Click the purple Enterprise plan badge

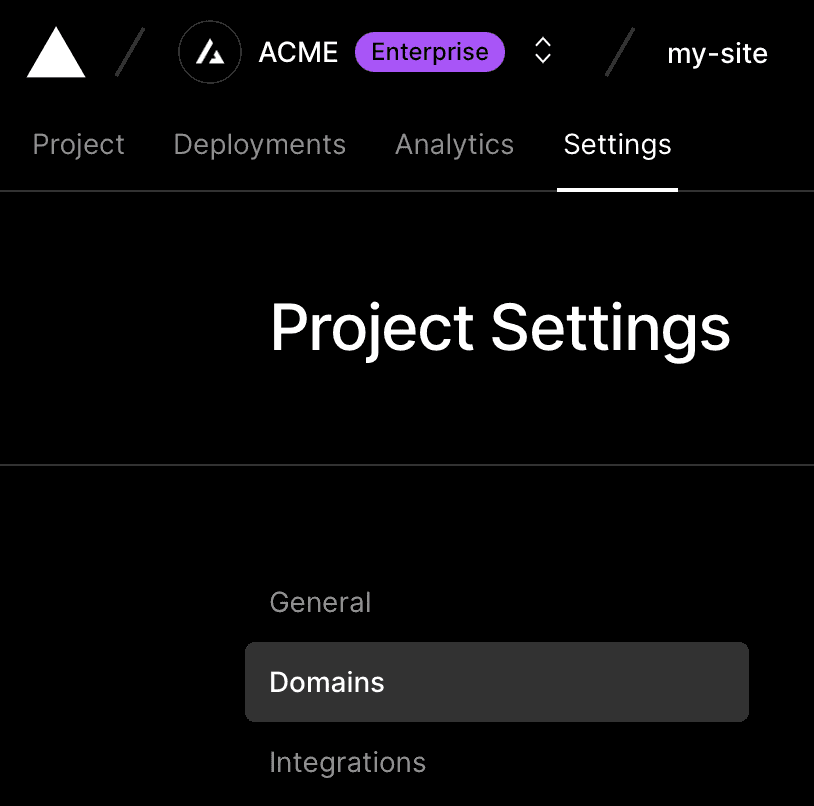point(430,51)
